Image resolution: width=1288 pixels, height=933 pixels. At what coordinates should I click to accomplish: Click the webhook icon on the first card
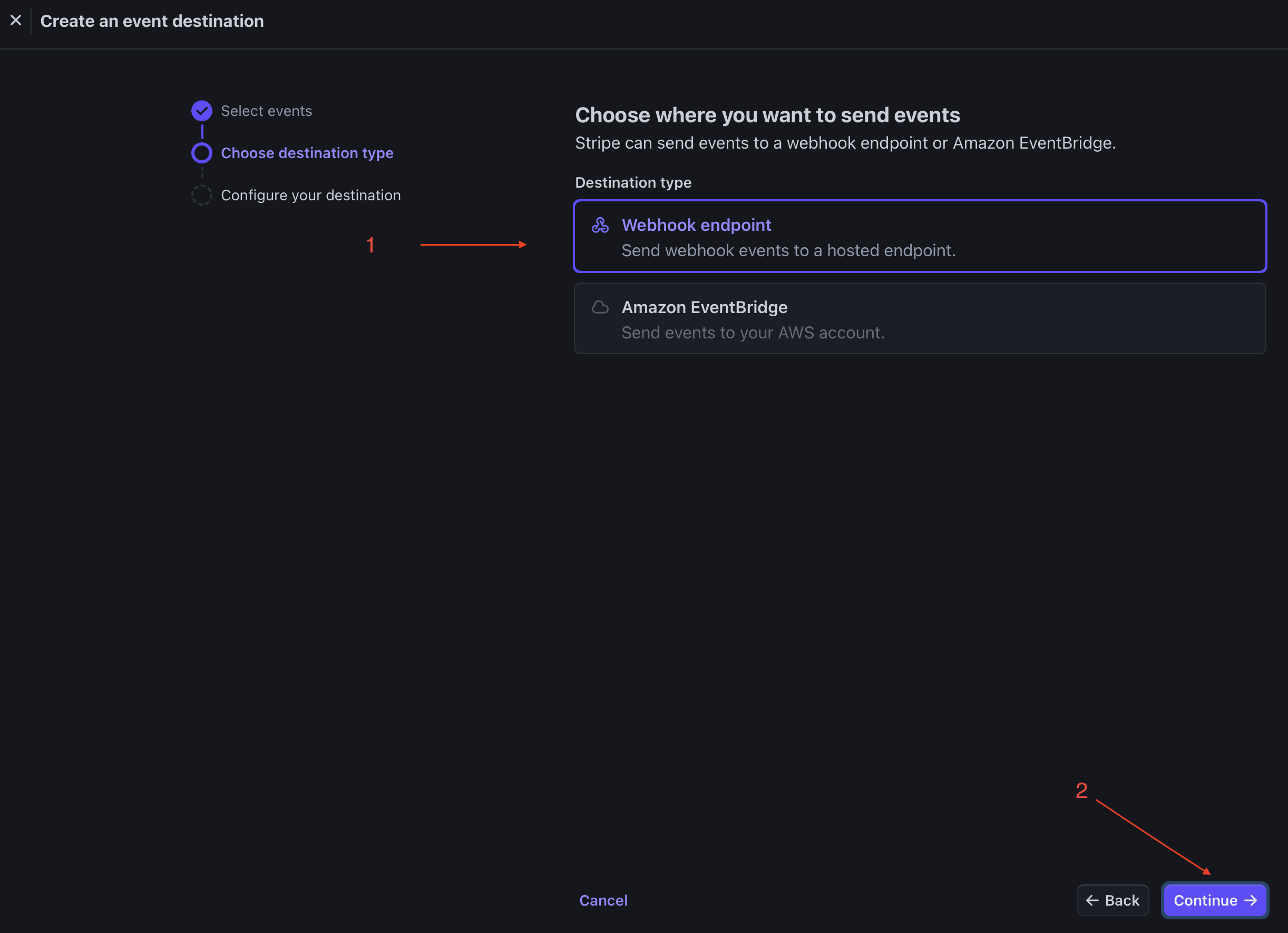point(600,226)
